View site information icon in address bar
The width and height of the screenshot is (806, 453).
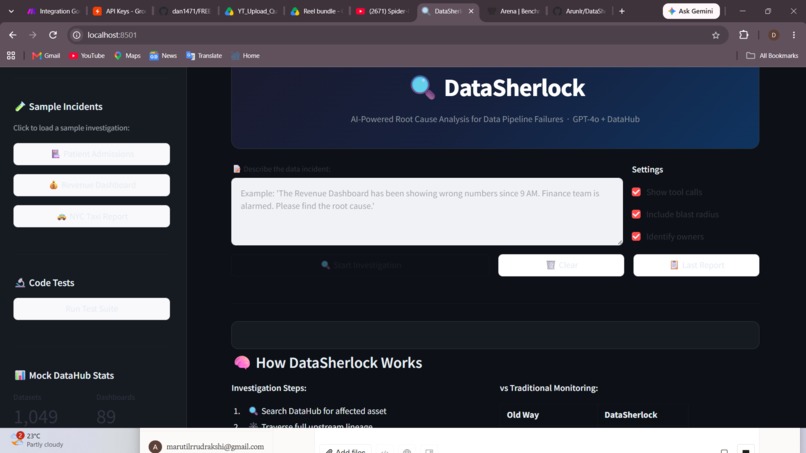(77, 35)
